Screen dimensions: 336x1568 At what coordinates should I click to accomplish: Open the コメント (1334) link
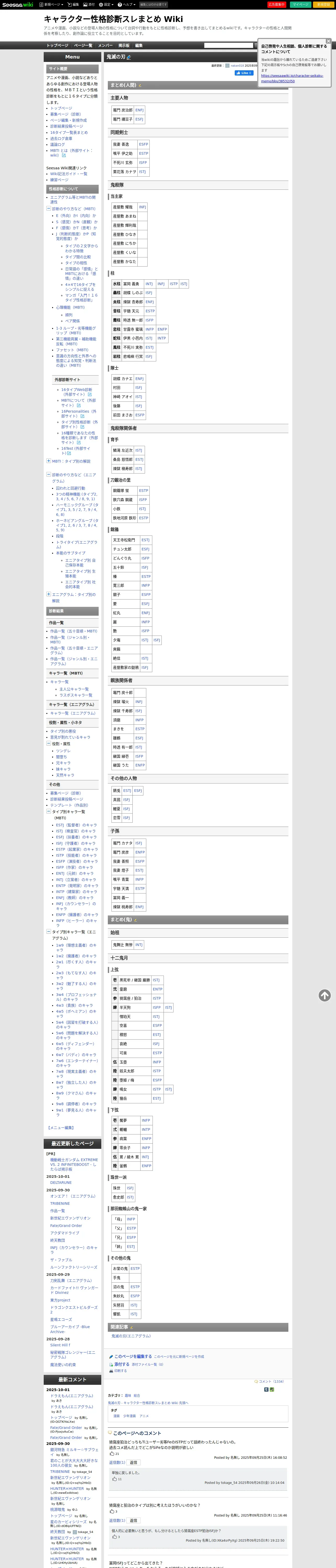[271, 1381]
